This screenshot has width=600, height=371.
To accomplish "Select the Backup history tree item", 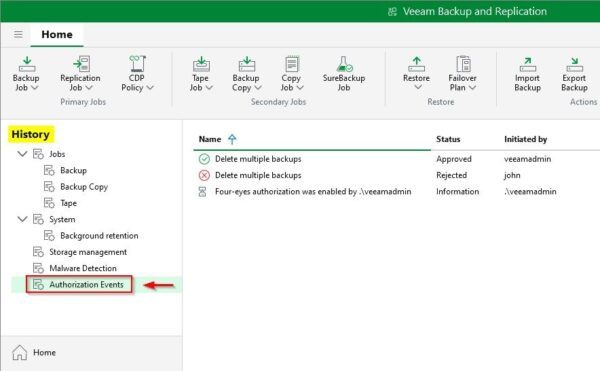I will click(73, 171).
